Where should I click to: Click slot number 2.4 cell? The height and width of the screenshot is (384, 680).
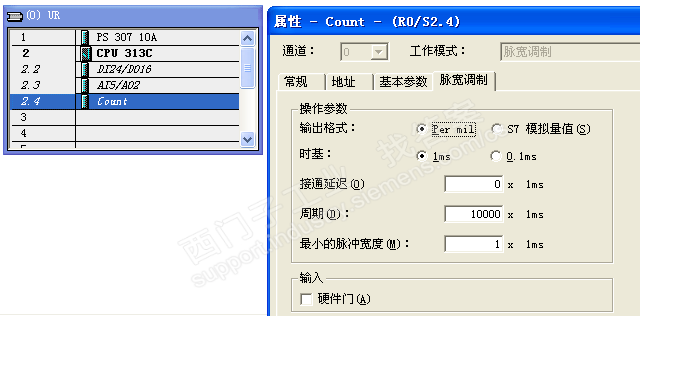tap(43, 102)
